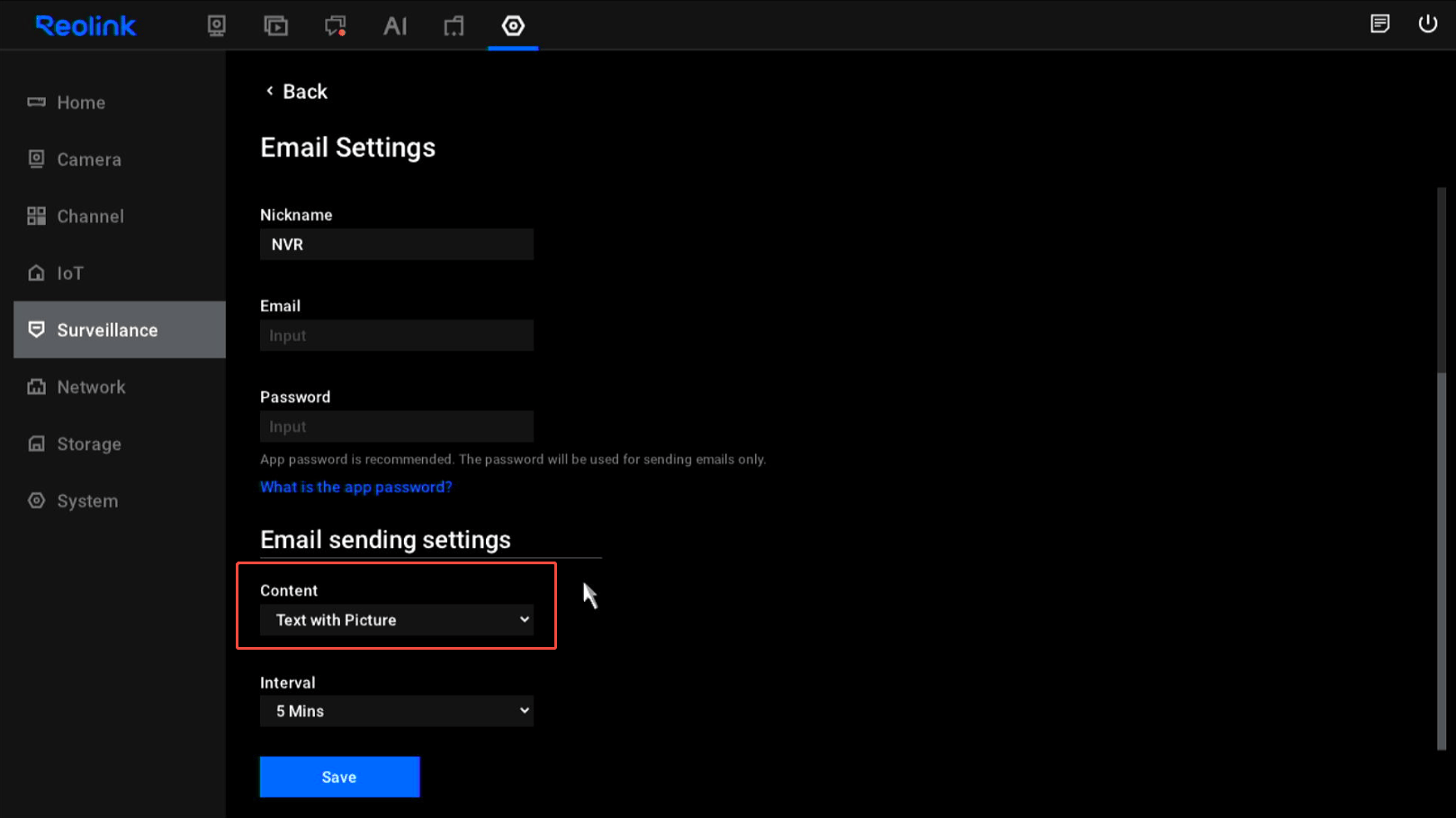Open Camera settings in the sidebar
1456x818 pixels.
[119, 159]
